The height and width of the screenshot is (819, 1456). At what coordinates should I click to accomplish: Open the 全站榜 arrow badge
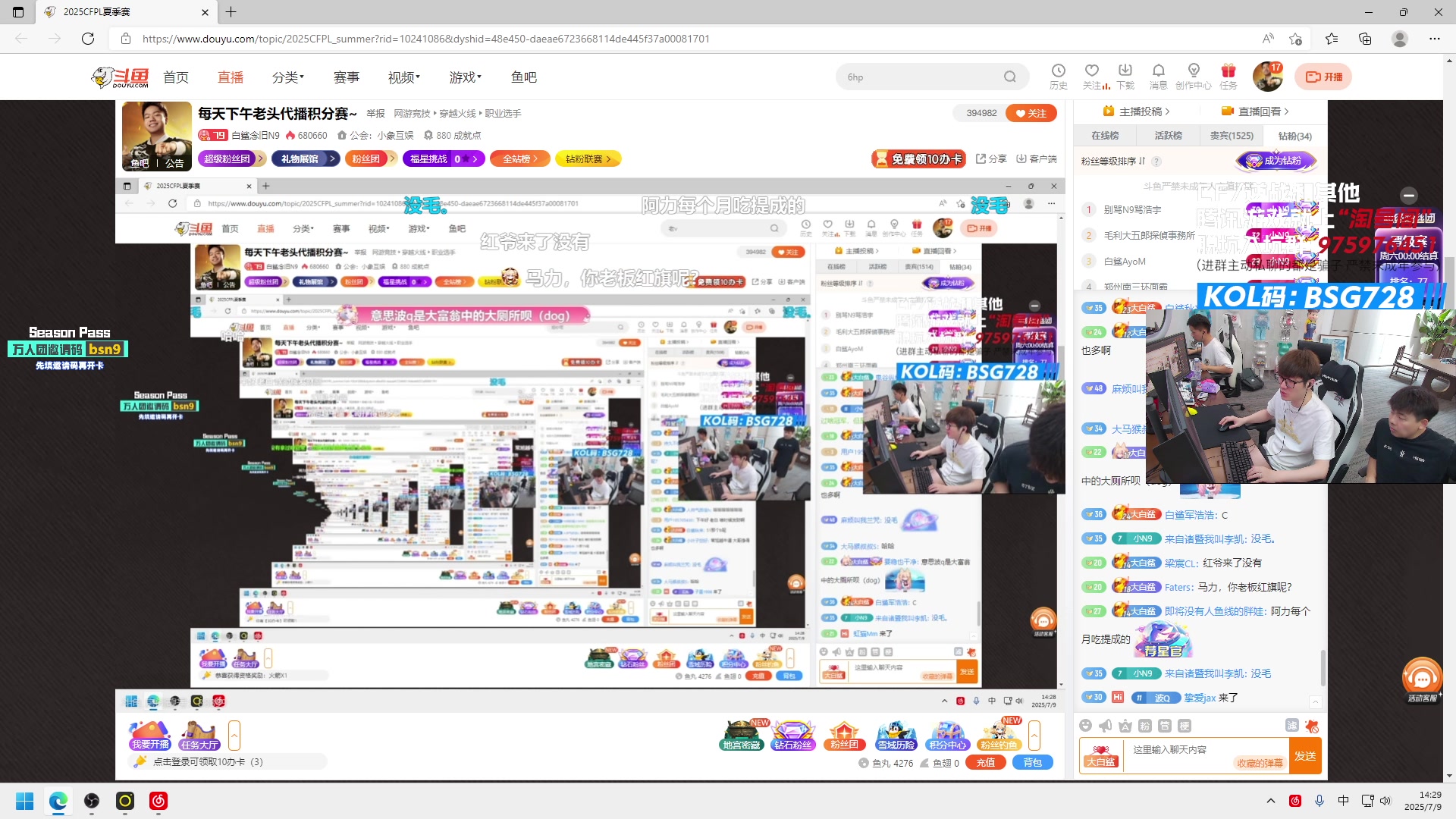coord(519,158)
